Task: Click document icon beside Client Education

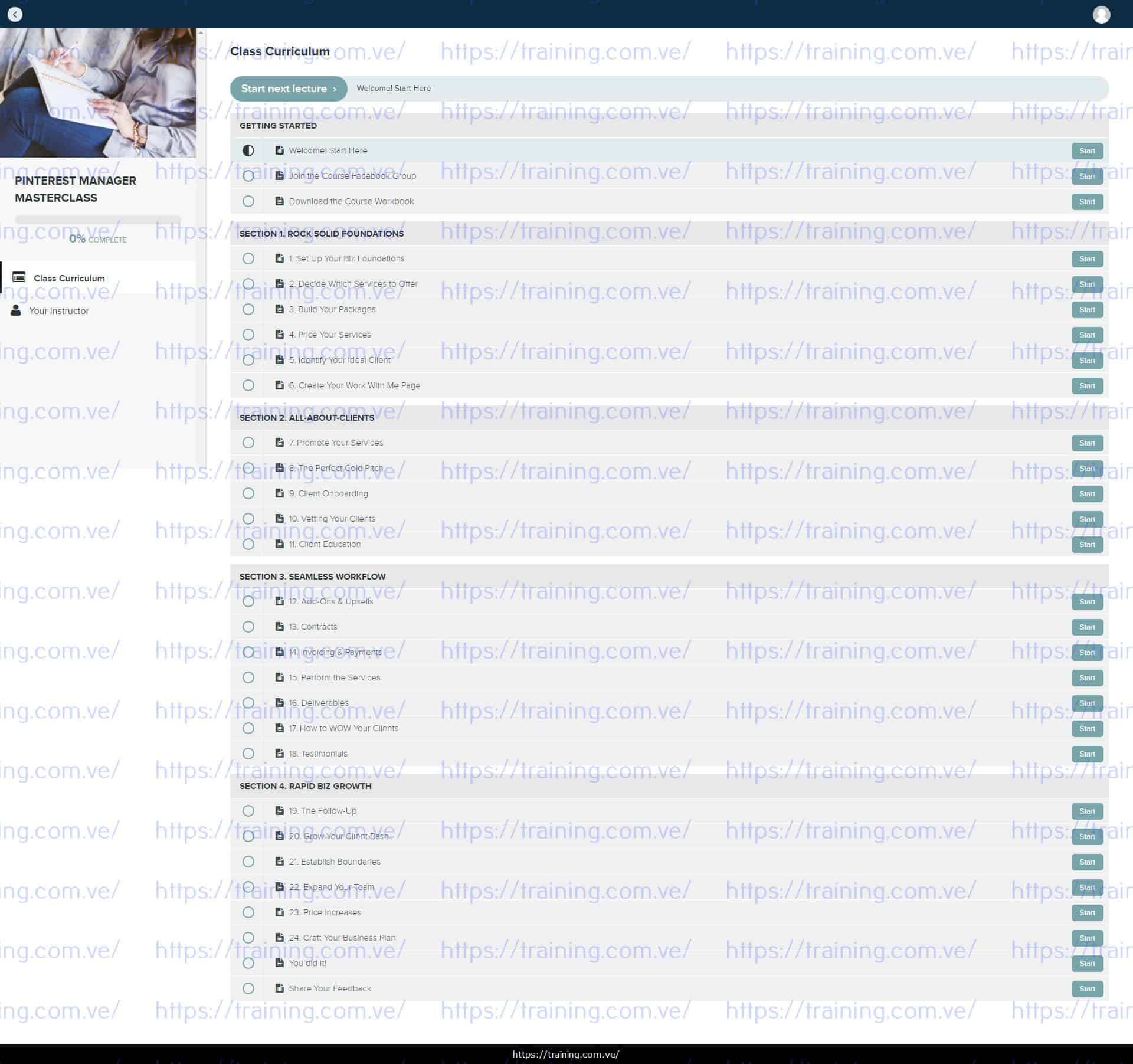Action: pyautogui.click(x=280, y=544)
